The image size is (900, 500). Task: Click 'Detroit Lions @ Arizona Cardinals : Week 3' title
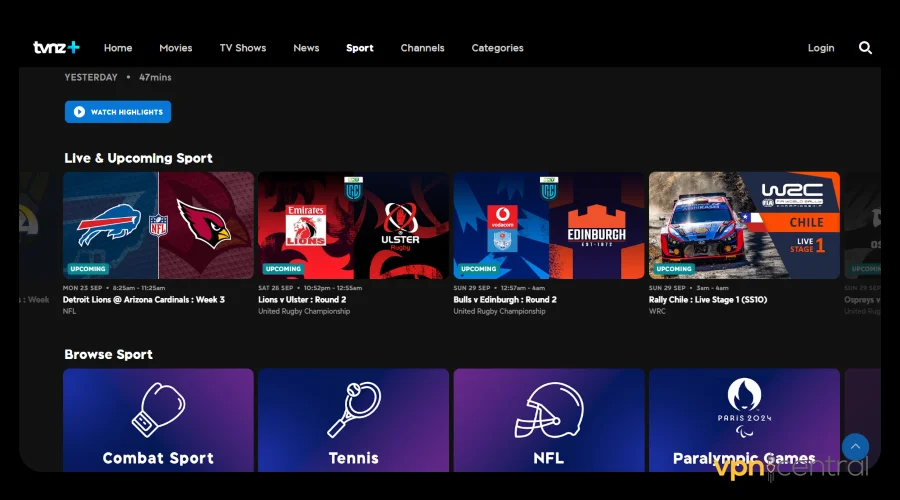(x=143, y=300)
